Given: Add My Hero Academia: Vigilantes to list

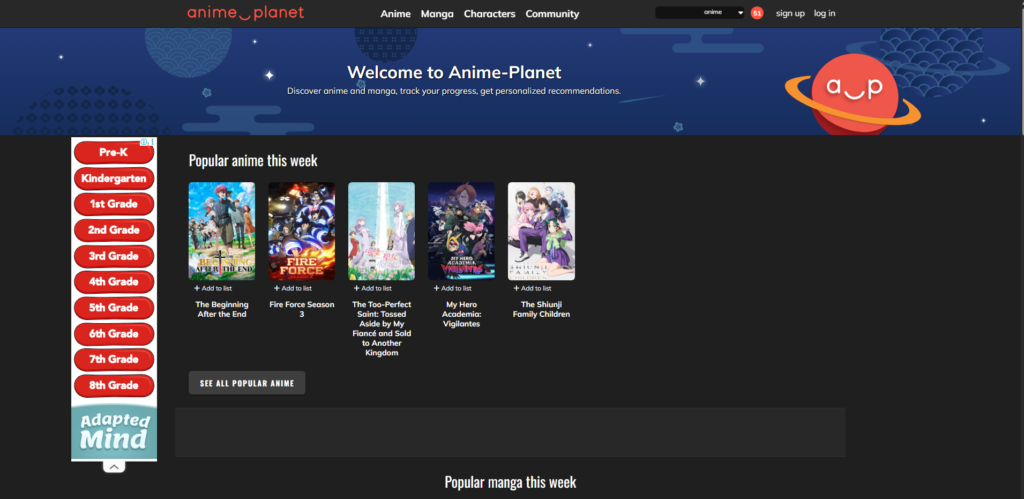Looking at the screenshot, I should (x=452, y=288).
